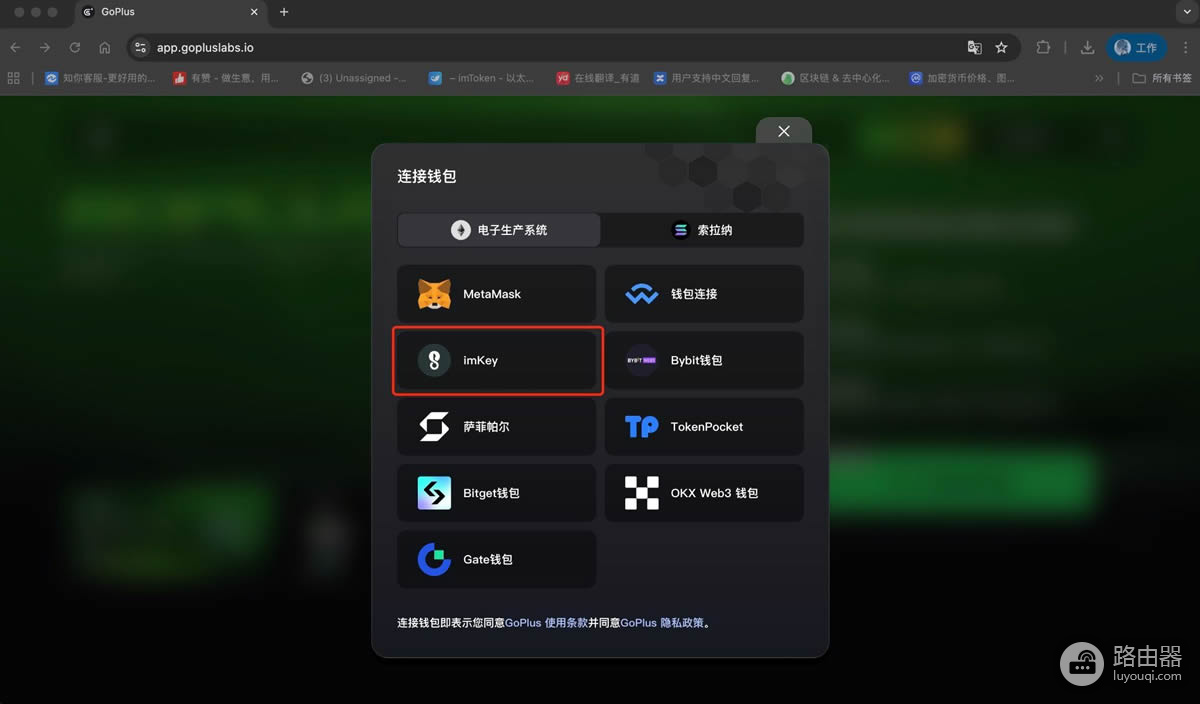Open the extensions puzzle menu

(x=1043, y=47)
